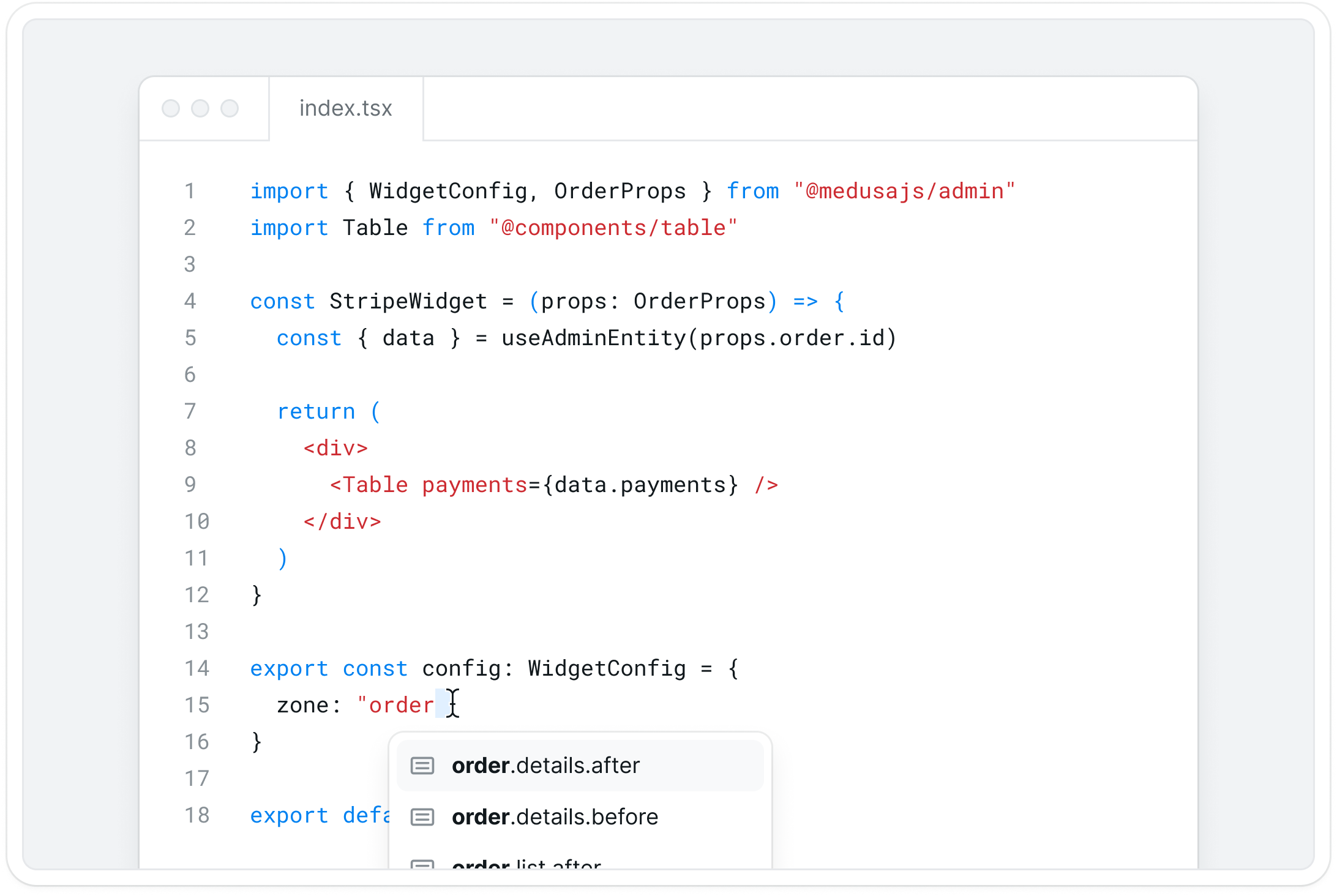Image resolution: width=1337 pixels, height=896 pixels.
Task: Click the first OrderProps identifier on line 1
Action: point(620,191)
